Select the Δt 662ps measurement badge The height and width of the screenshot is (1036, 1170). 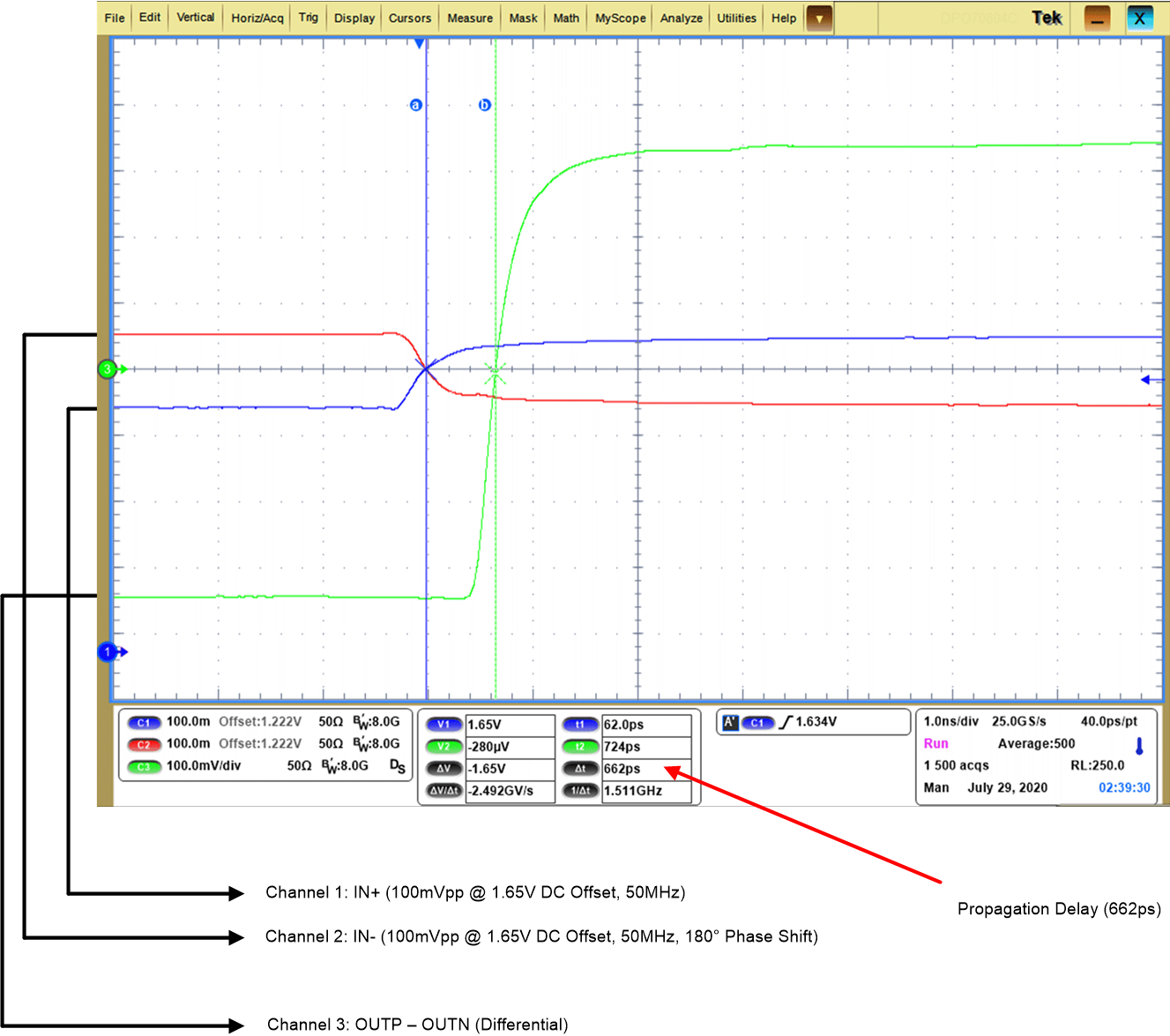pos(580,768)
